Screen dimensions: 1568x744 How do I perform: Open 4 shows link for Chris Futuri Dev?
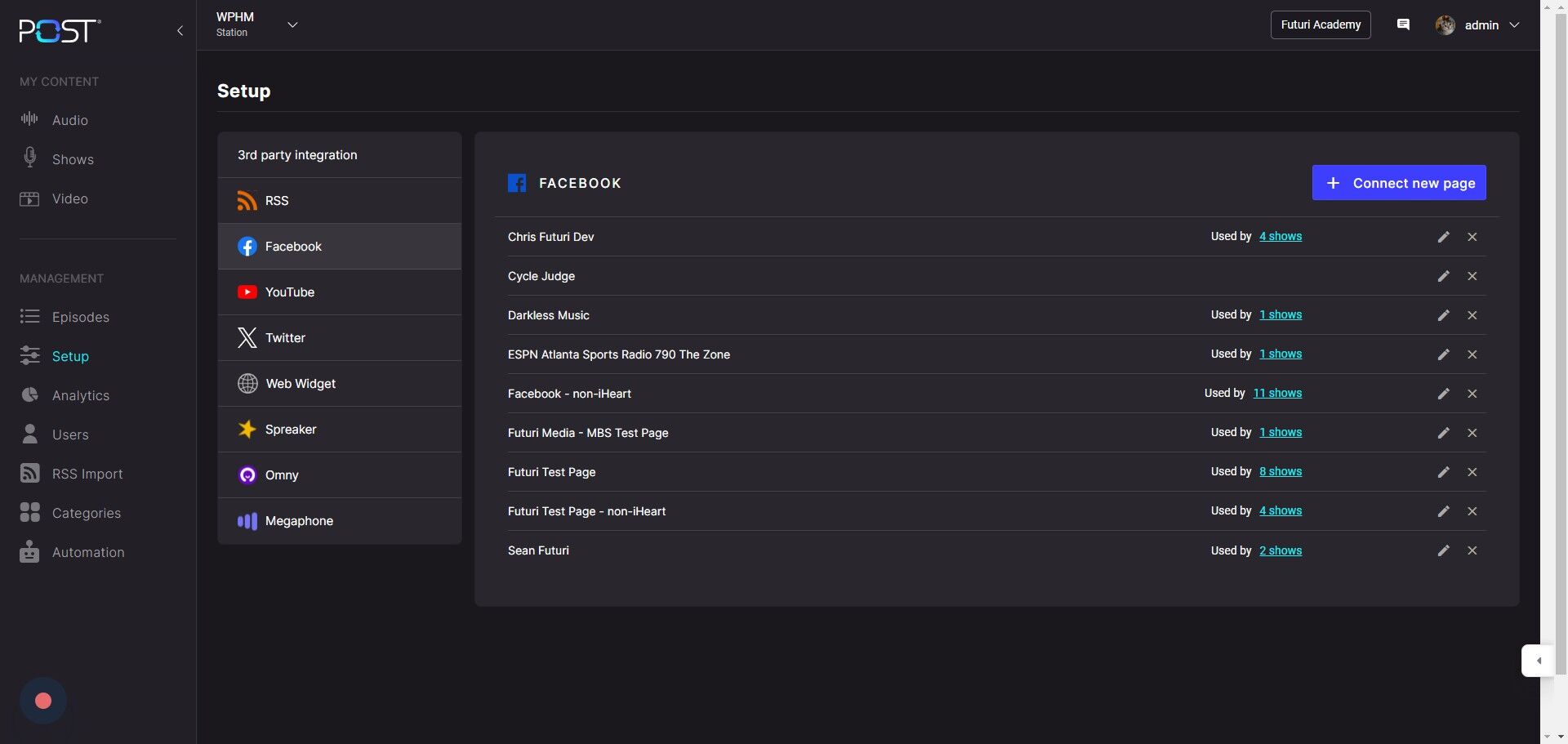click(1281, 237)
